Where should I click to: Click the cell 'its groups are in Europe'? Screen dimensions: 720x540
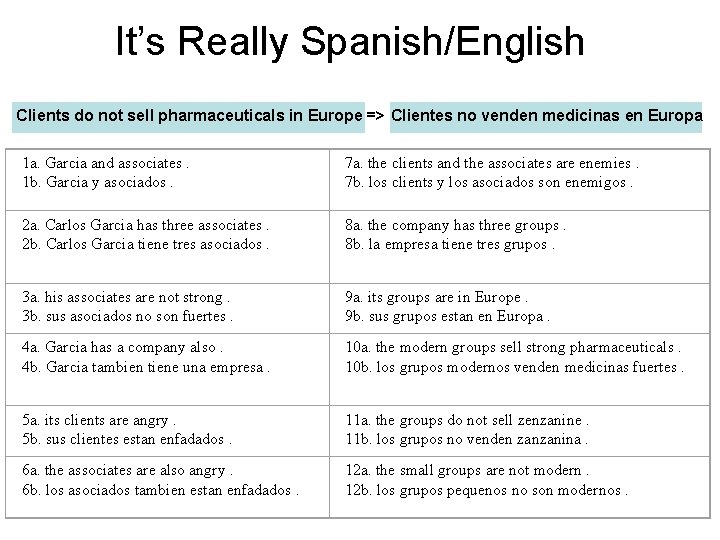coord(518,307)
